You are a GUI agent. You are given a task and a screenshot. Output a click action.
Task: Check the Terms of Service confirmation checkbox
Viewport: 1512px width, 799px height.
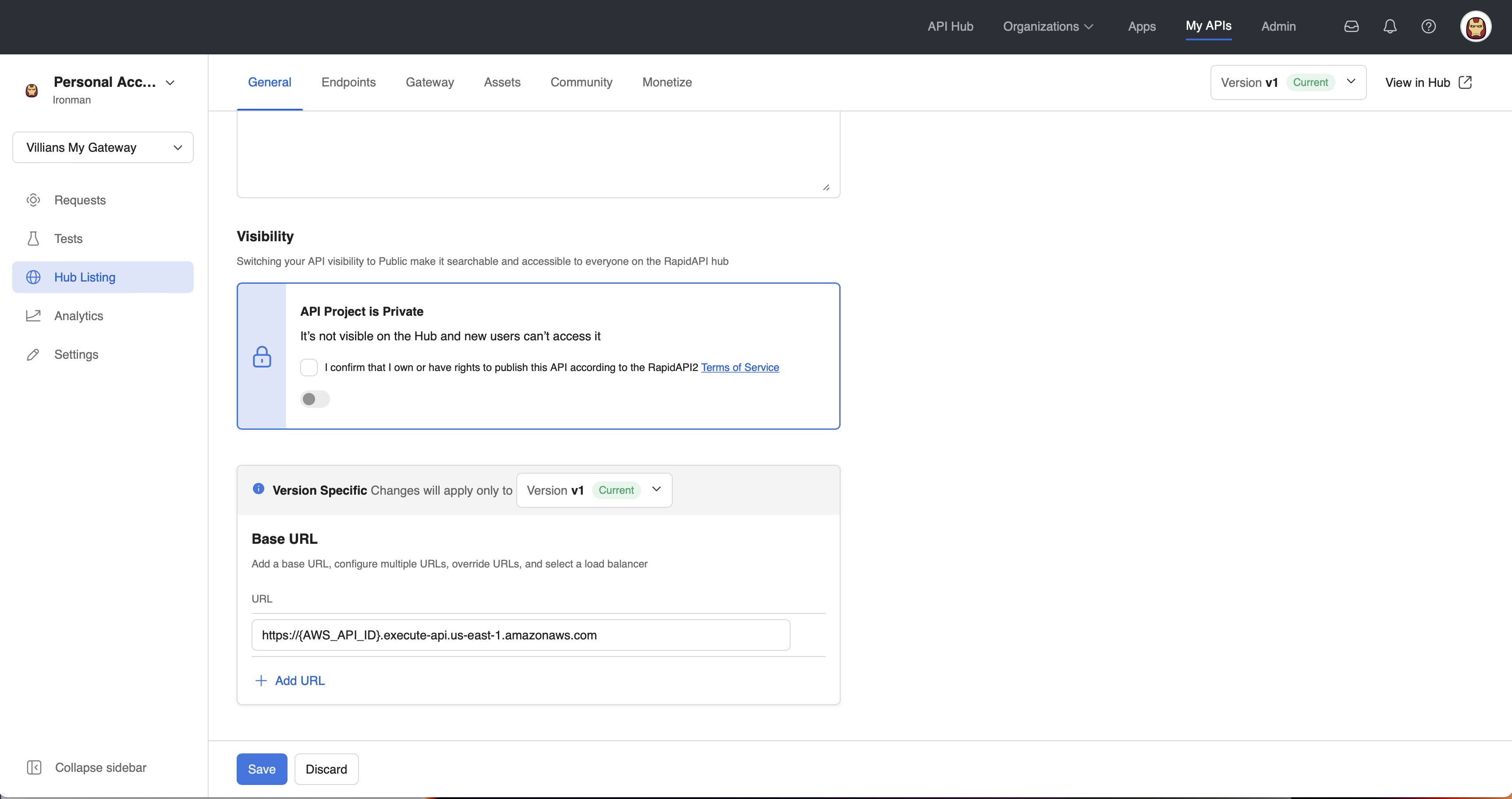[309, 367]
